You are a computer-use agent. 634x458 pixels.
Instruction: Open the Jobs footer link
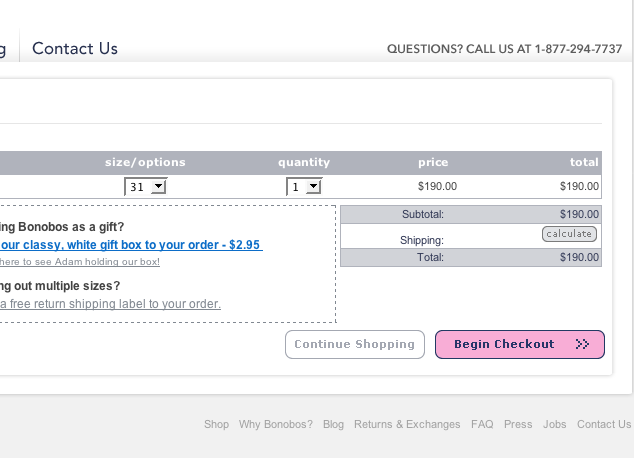554,424
